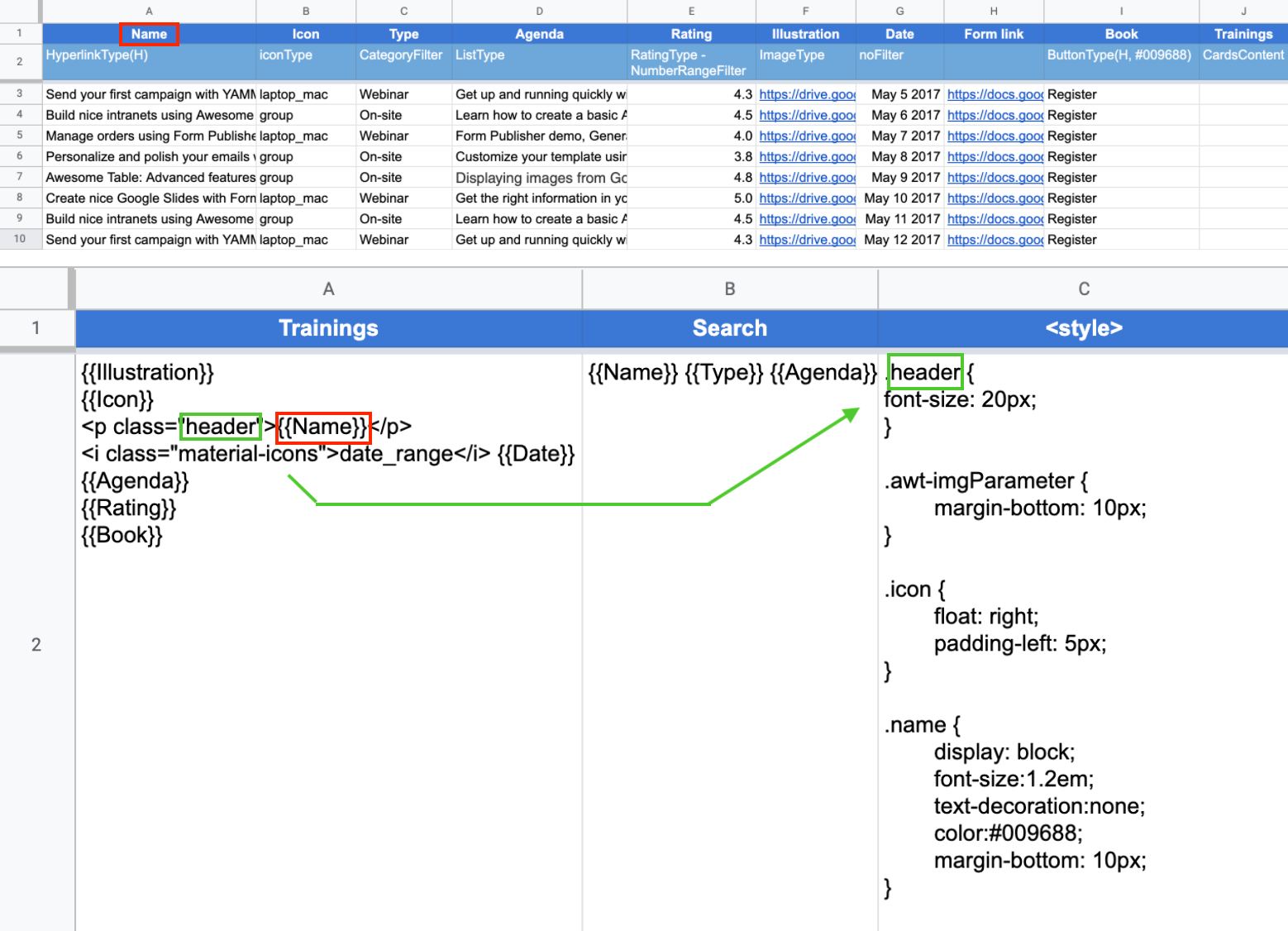Select the Name header cell
1288x931 pixels.
coord(149,34)
